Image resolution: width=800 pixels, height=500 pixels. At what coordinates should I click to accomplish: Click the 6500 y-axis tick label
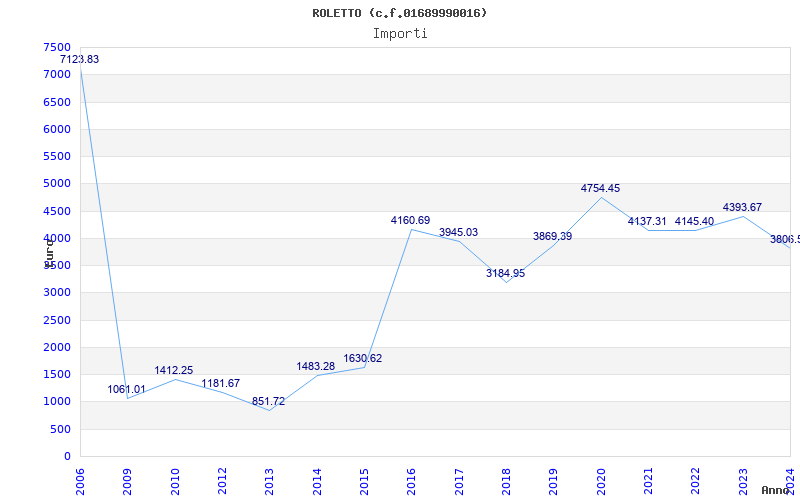point(57,102)
